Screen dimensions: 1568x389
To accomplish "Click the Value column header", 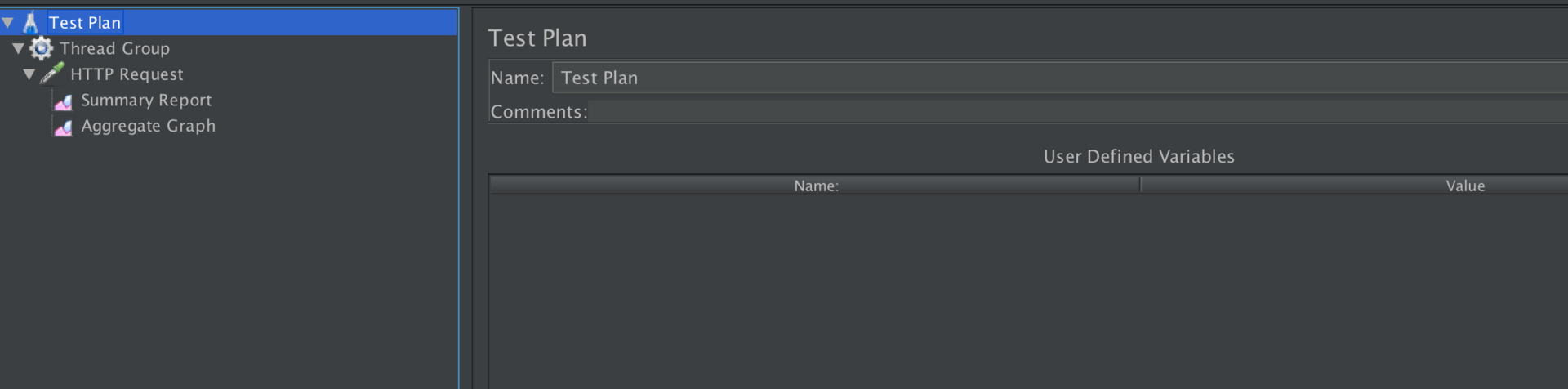I will point(1464,186).
